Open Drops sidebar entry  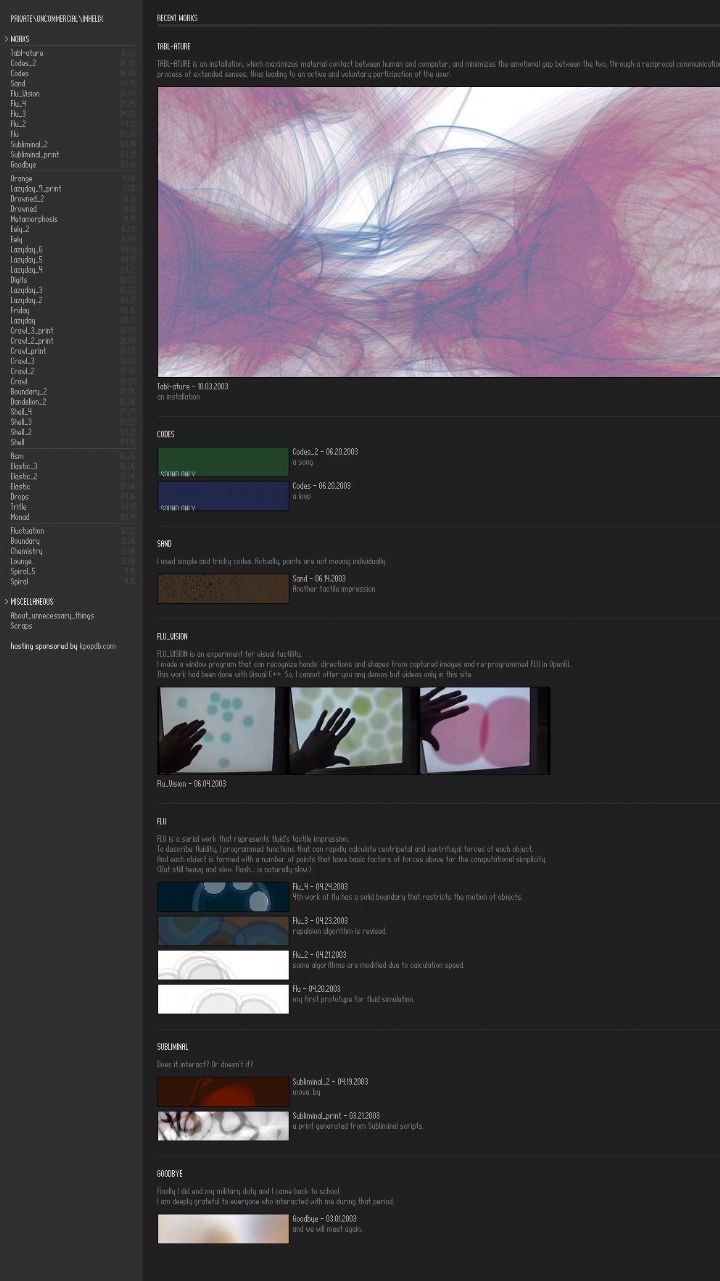[x=19, y=497]
